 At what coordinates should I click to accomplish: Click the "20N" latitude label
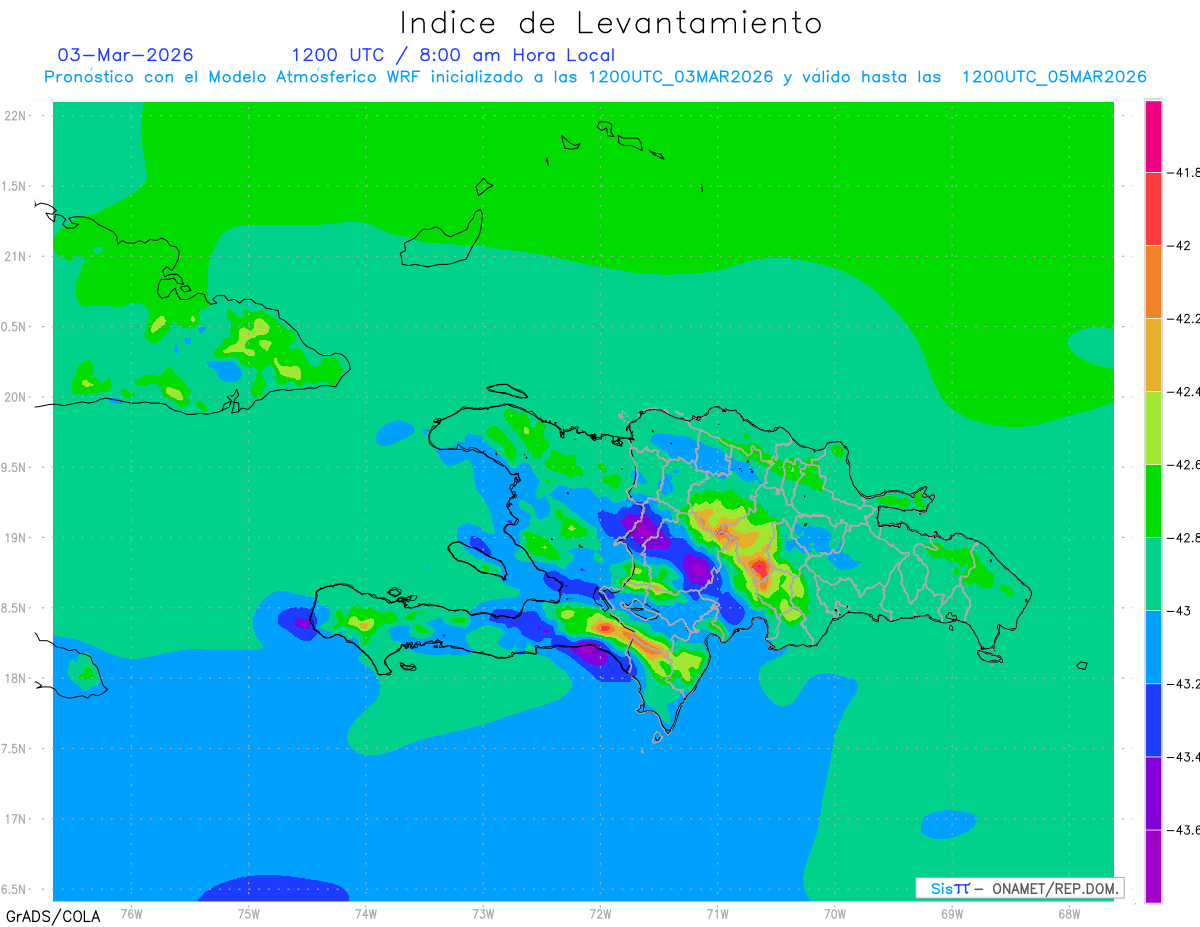pyautogui.click(x=16, y=397)
